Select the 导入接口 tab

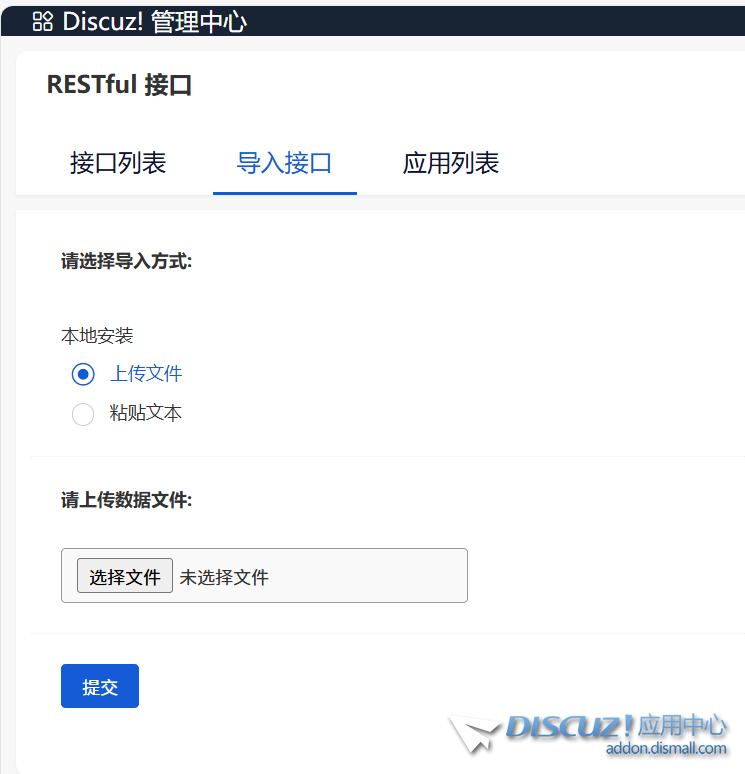(284, 163)
